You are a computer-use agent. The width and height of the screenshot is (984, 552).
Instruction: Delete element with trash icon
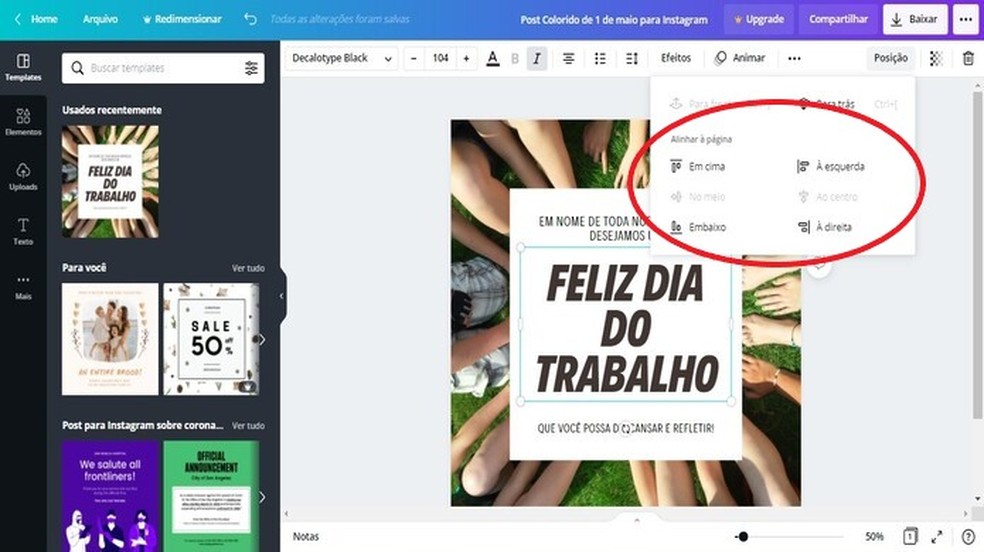[967, 59]
